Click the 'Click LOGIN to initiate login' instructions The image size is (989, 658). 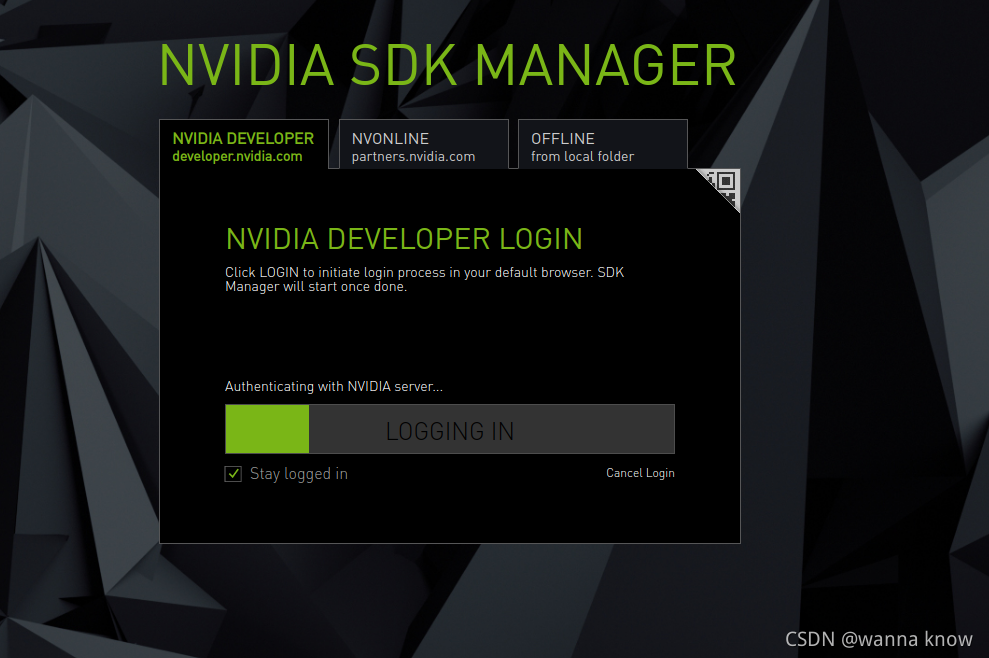[x=424, y=279]
